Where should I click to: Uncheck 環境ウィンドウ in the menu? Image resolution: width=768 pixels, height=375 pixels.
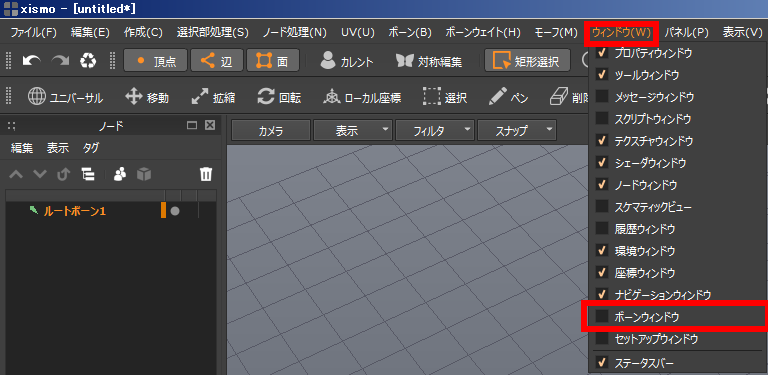coord(677,251)
